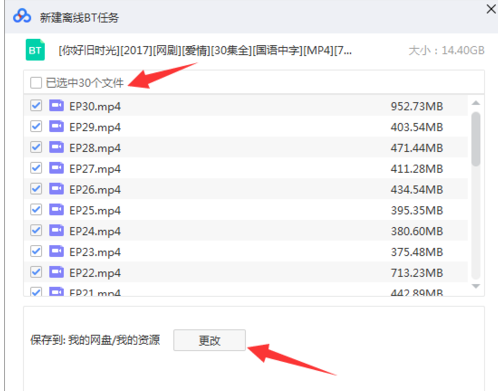498x391 pixels.
Task: Click the 更改 button to change save location
Action: [209, 340]
